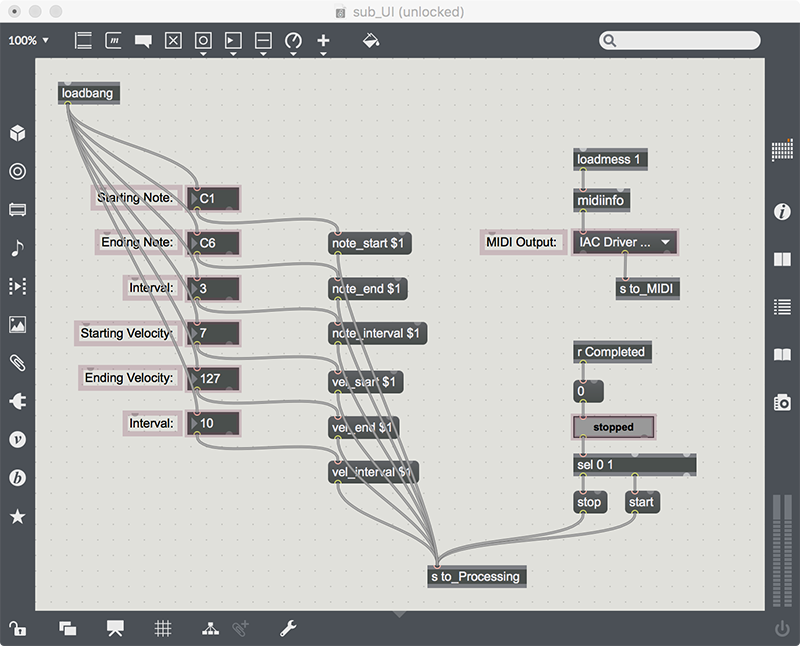Add a comment box from the toolbar

coord(143,41)
